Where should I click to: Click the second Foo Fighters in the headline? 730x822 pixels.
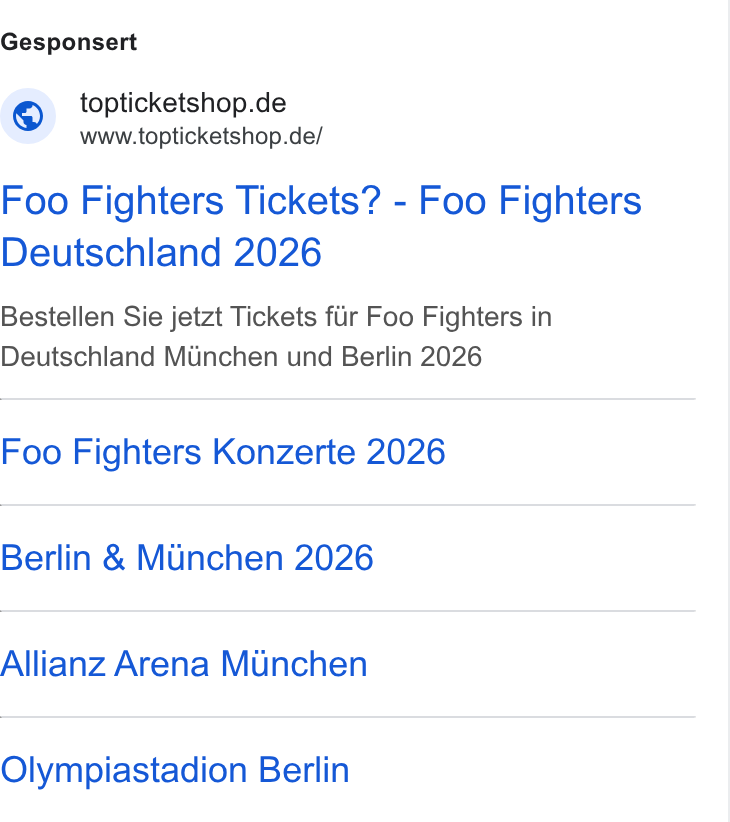[530, 200]
